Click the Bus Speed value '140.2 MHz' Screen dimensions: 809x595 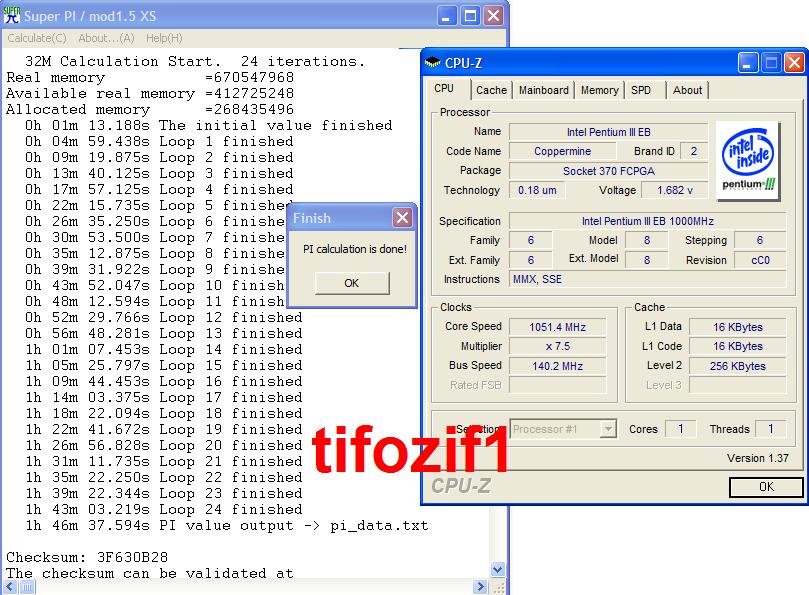pyautogui.click(x=557, y=366)
